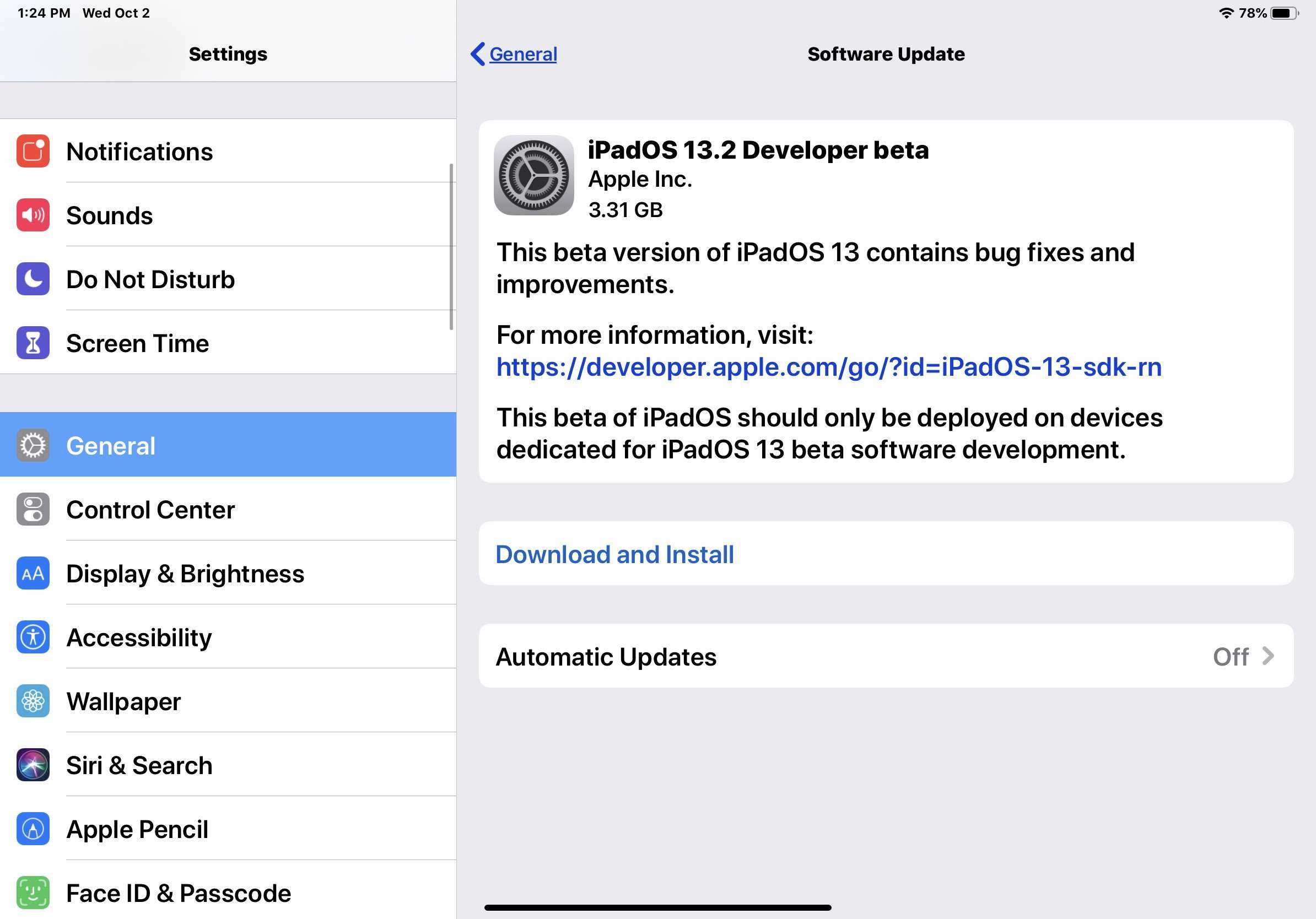Tap Download and Install
The height and width of the screenshot is (919, 1316).
click(886, 554)
